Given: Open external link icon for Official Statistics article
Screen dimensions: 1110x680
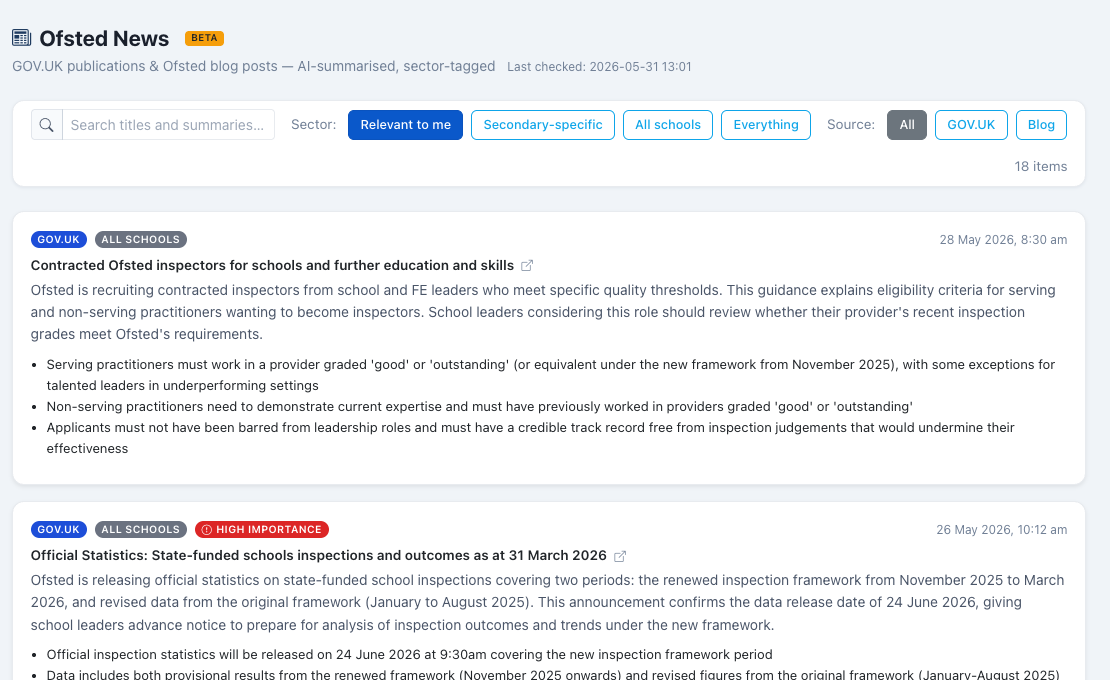Looking at the screenshot, I should tap(619, 556).
